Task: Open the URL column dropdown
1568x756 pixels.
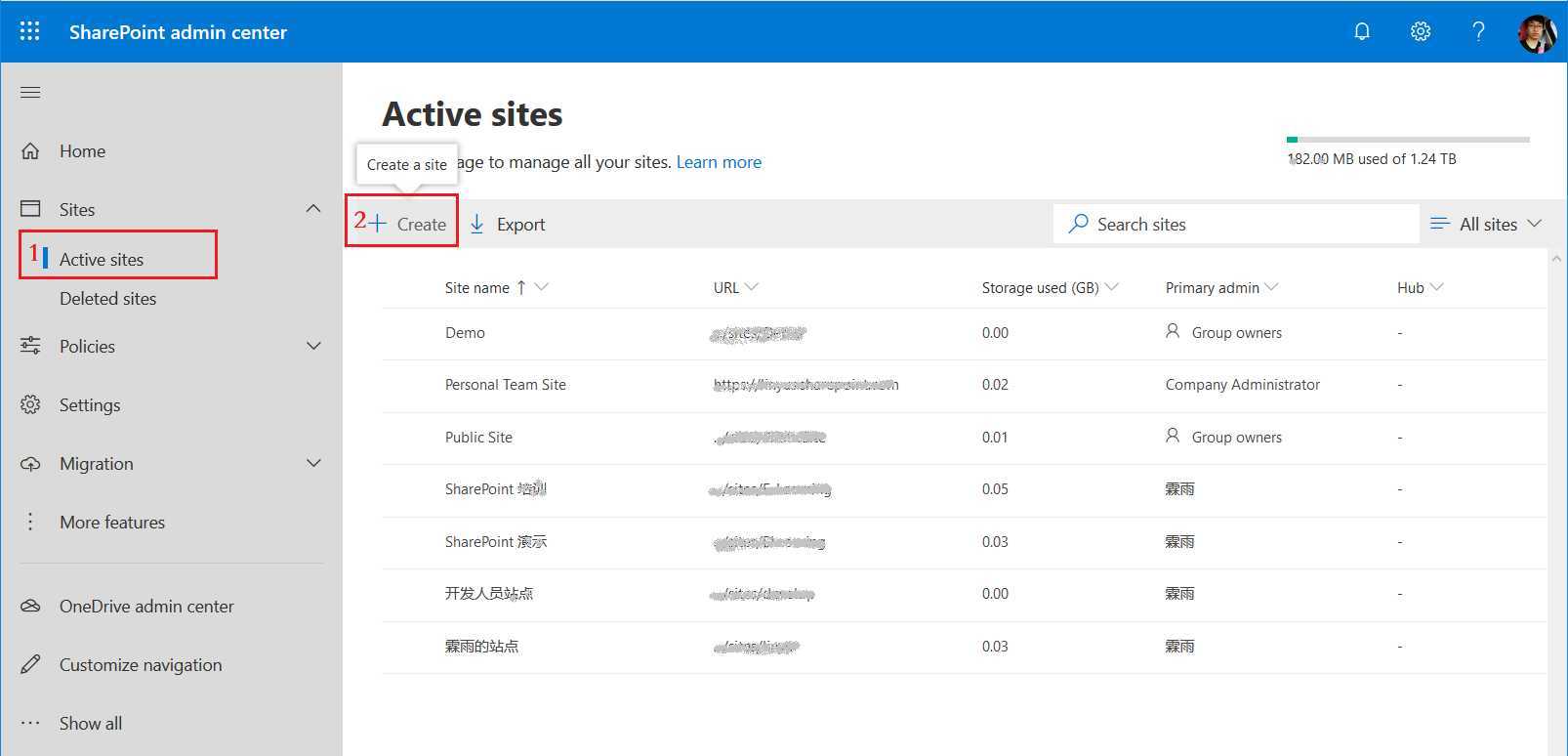Action: click(751, 287)
